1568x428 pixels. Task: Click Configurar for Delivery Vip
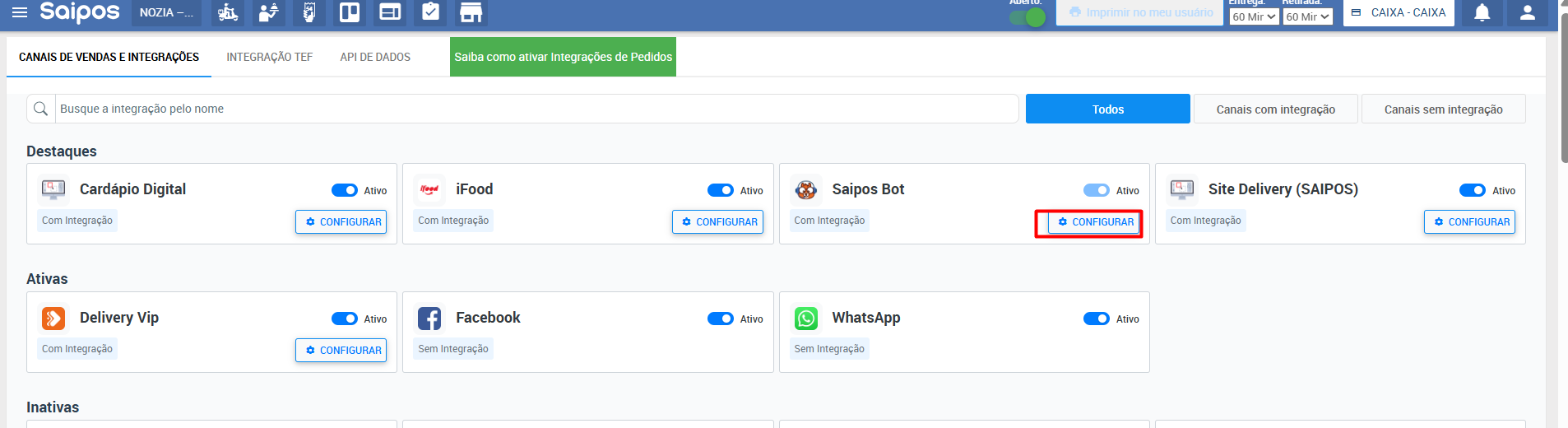[341, 350]
